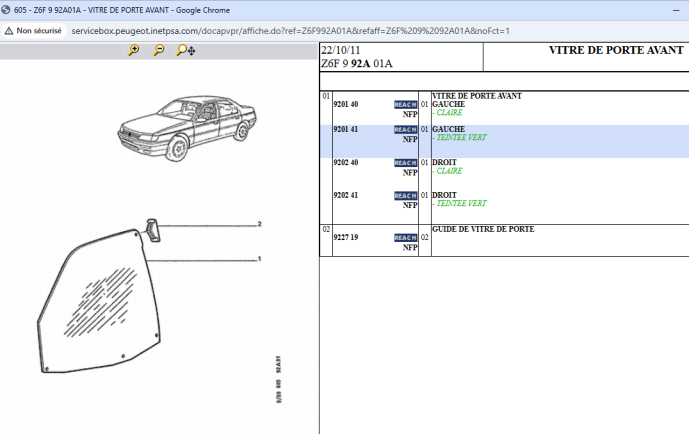The width and height of the screenshot is (689, 434).
Task: Click the zoom in magnifier icon
Action: (134, 50)
